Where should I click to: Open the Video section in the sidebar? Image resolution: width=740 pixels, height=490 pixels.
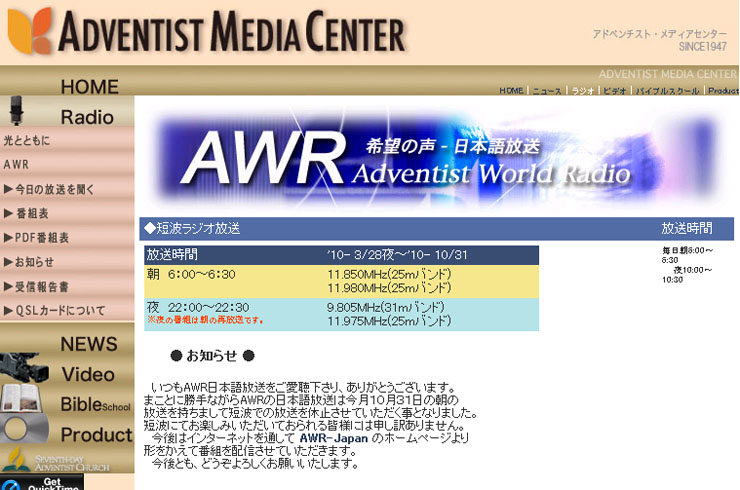(88, 374)
